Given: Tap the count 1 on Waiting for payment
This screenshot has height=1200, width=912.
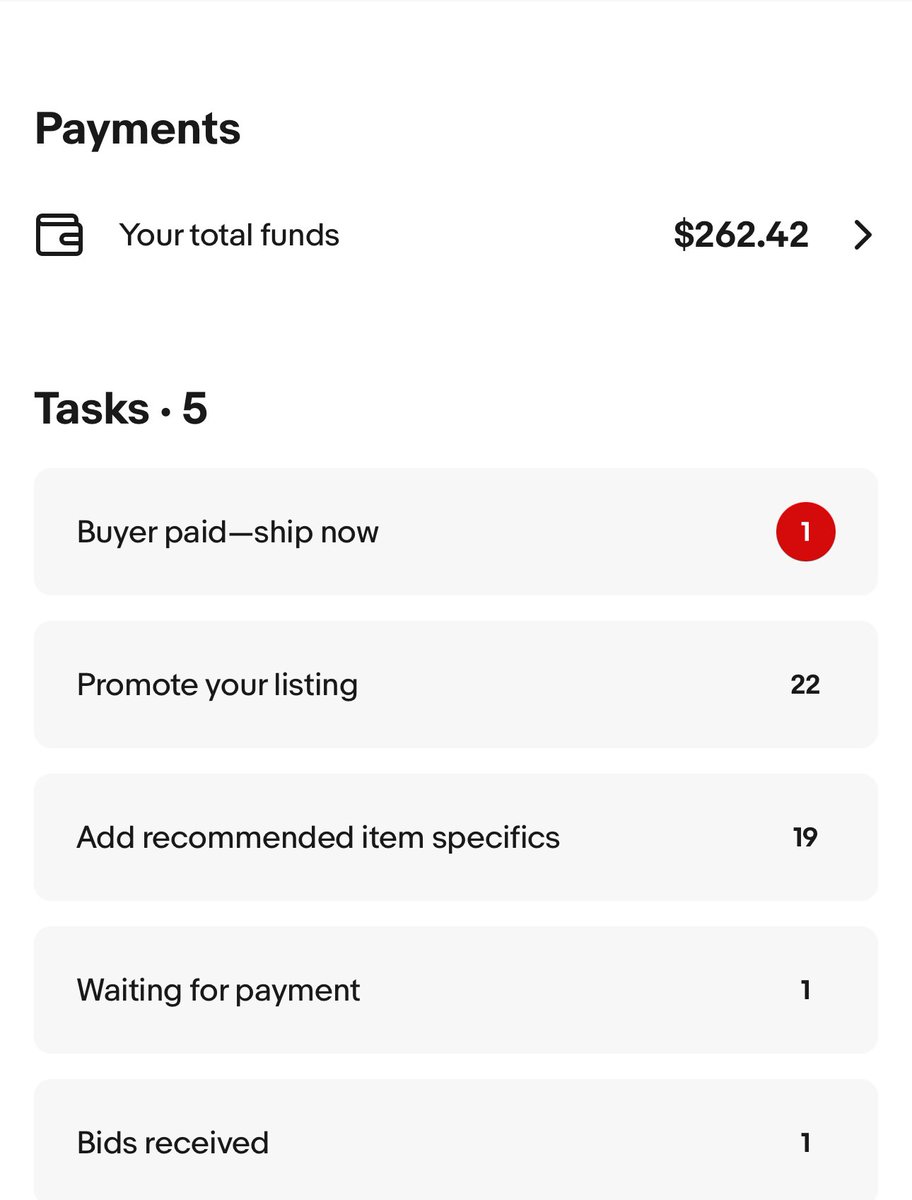Looking at the screenshot, I should [805, 990].
